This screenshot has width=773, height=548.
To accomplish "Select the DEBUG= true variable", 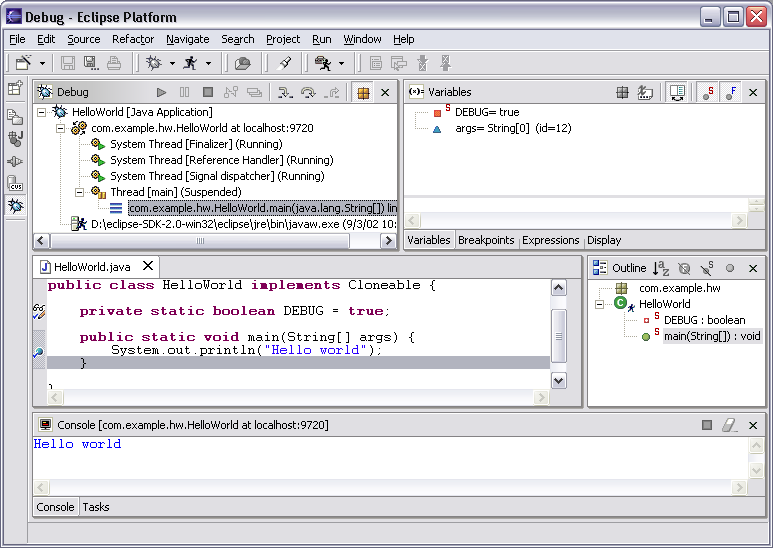I will pos(487,112).
